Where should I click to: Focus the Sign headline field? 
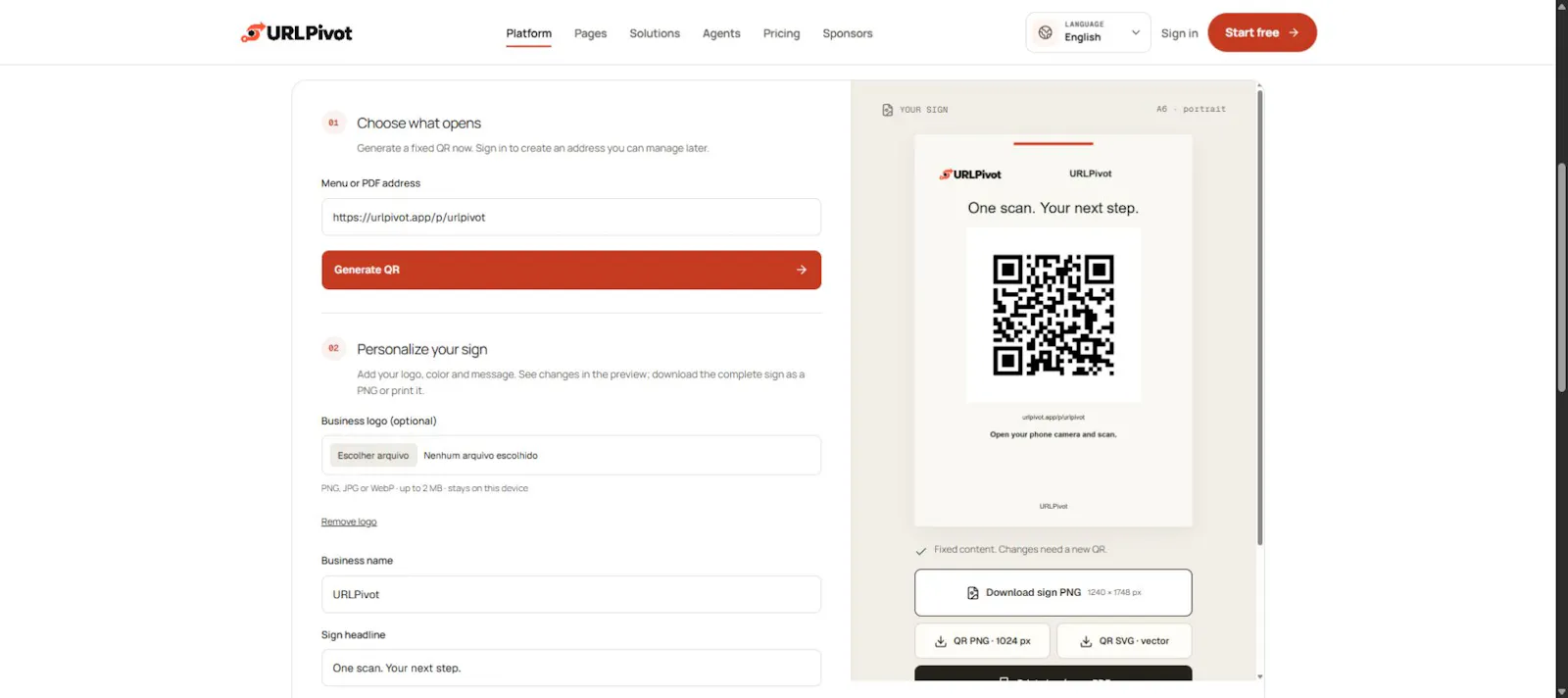[571, 669]
